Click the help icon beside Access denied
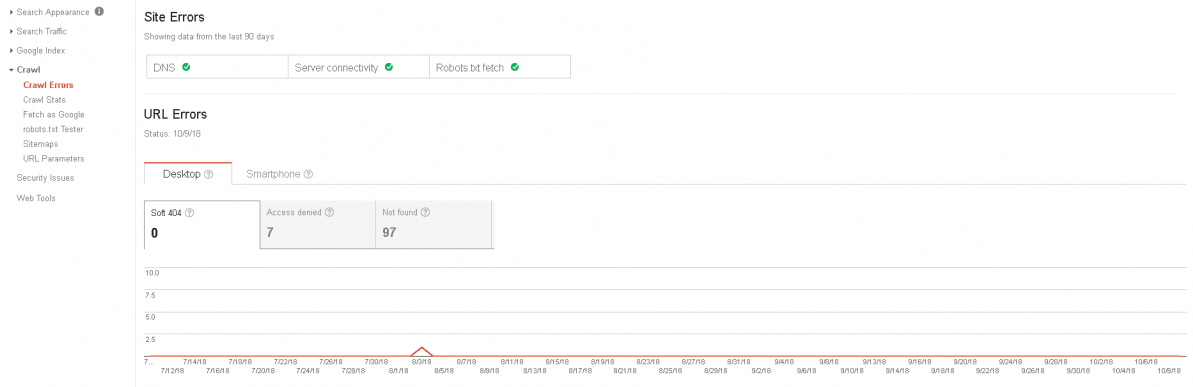 point(329,213)
